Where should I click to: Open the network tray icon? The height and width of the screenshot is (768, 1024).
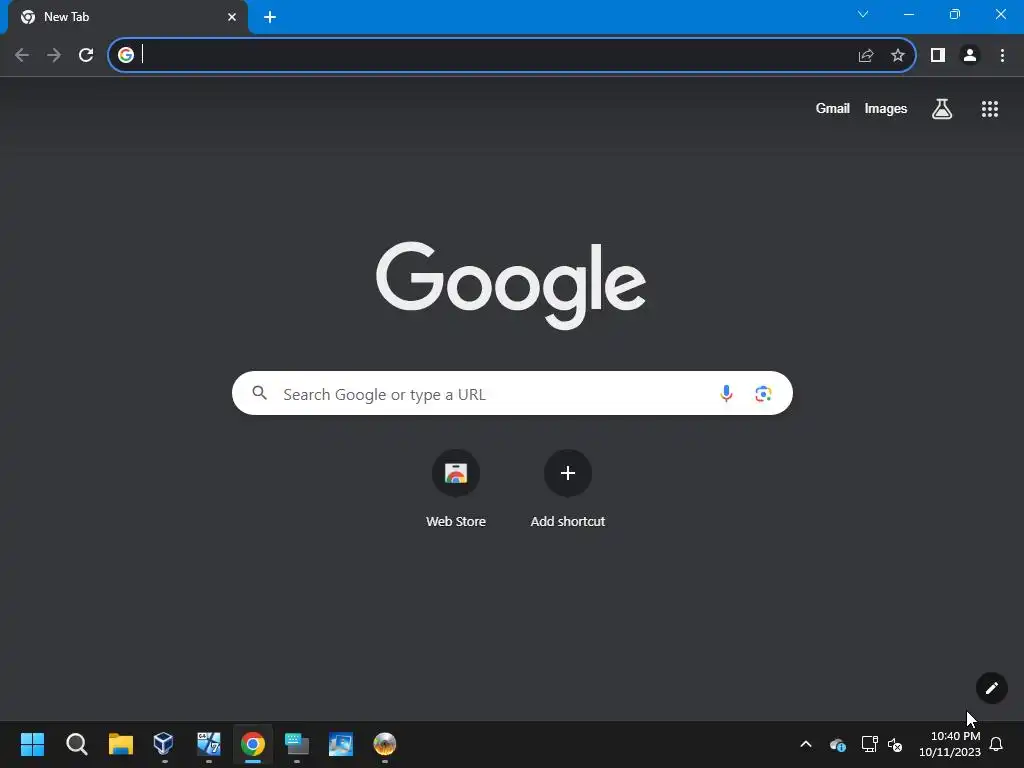[869, 744]
